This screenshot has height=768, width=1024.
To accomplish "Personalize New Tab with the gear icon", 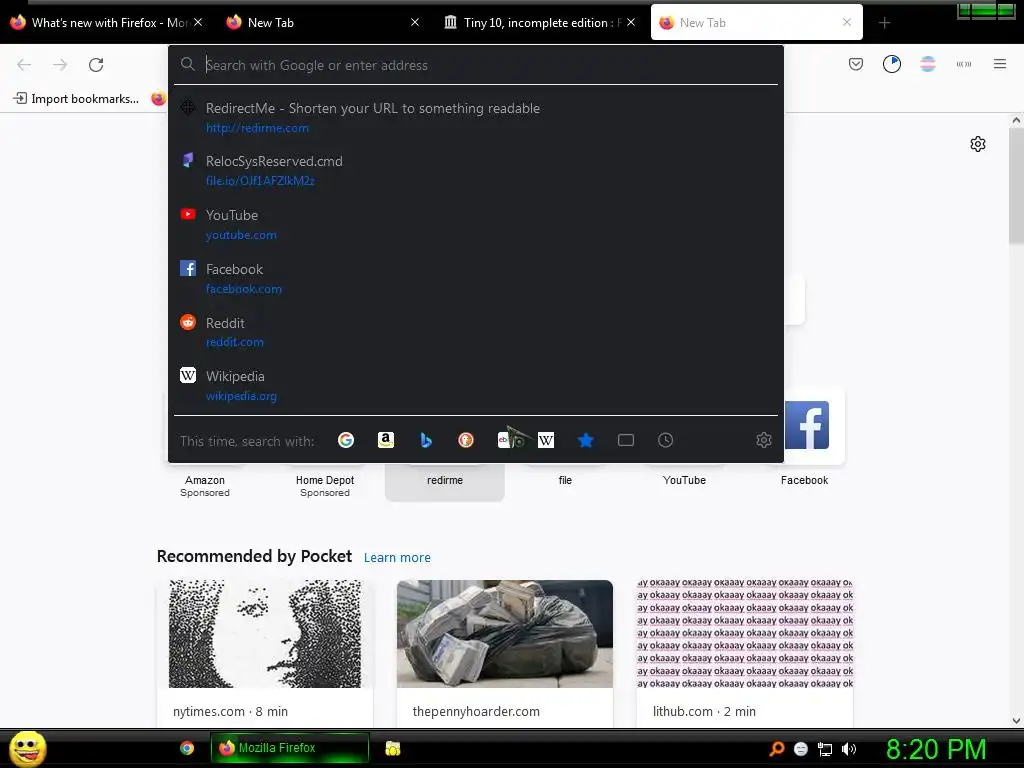I will point(978,144).
